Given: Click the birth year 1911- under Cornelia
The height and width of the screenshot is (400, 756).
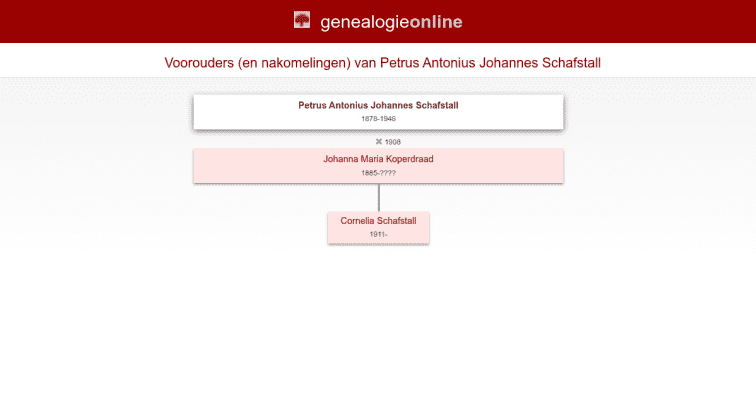Looking at the screenshot, I should 378,234.
